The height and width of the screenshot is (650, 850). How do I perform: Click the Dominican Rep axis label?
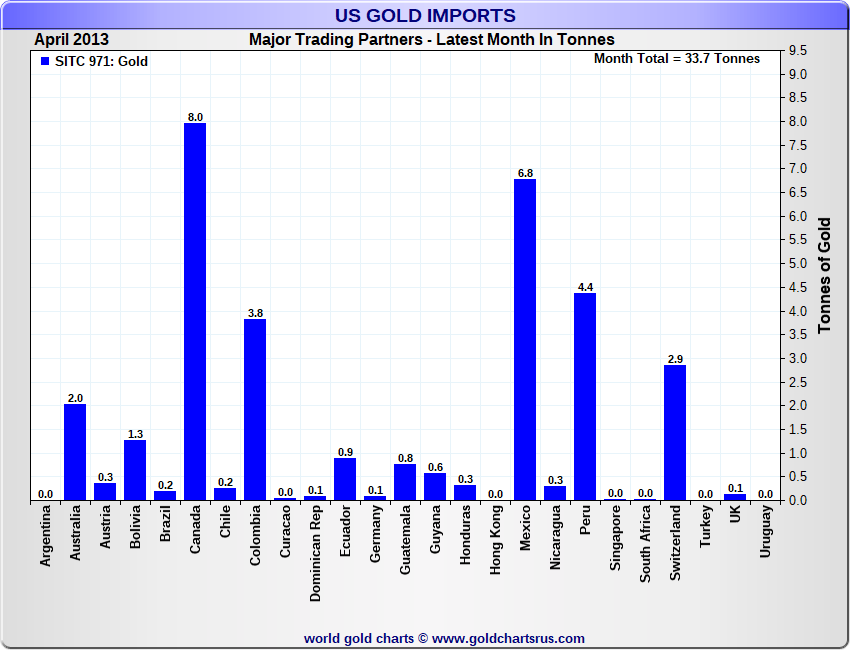click(315, 554)
